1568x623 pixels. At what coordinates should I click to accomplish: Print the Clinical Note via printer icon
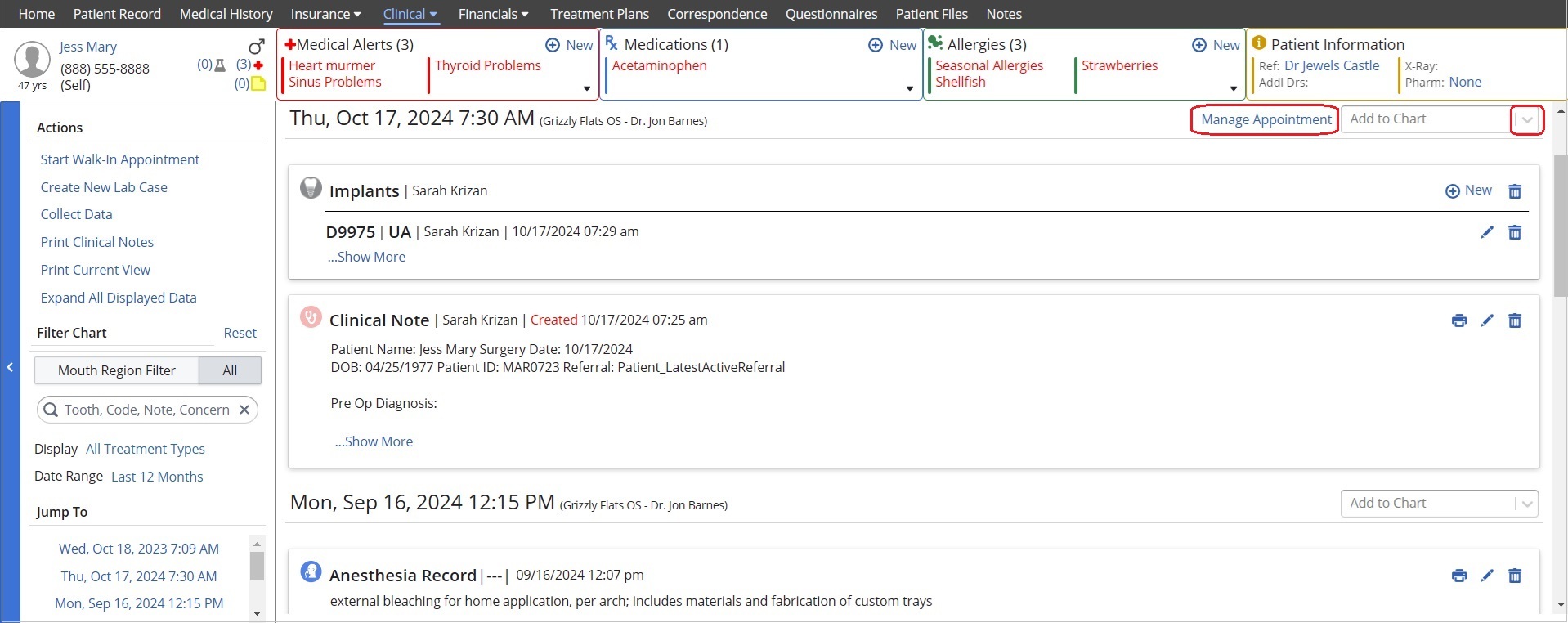1458,320
